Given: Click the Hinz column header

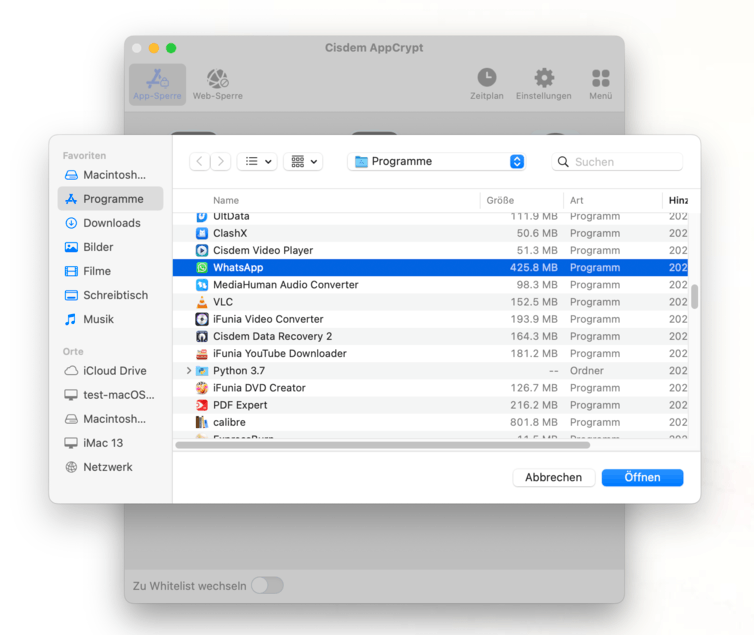Looking at the screenshot, I should coord(678,200).
